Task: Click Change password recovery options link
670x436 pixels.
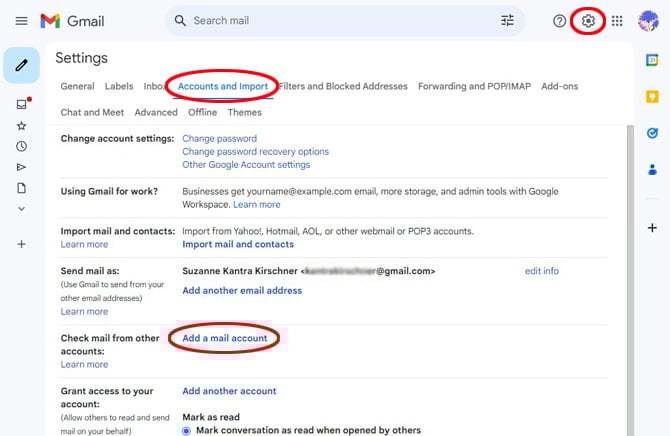Action: coord(256,152)
